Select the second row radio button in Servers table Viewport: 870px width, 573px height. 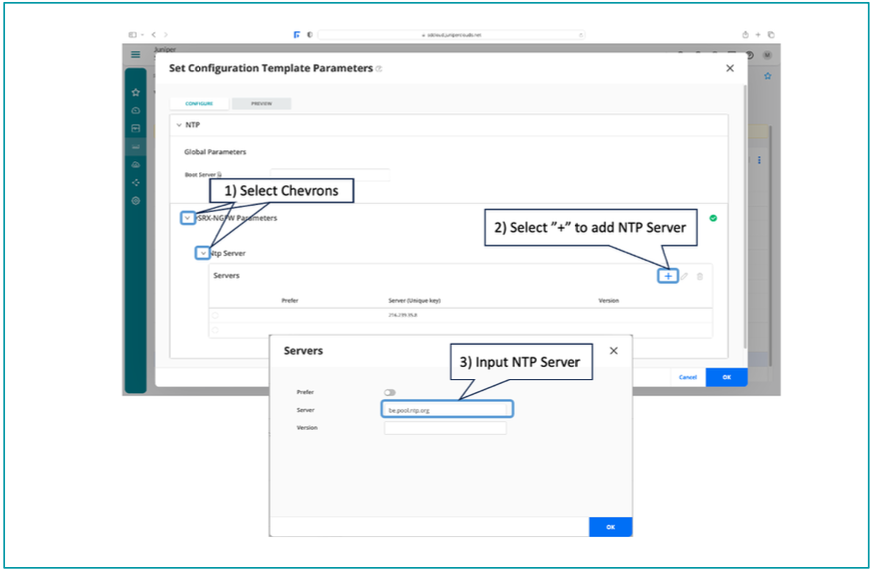[214, 329]
